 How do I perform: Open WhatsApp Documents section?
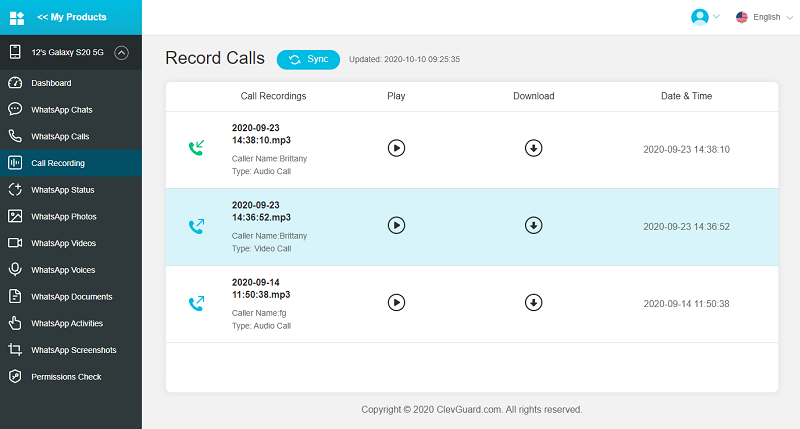coord(71,296)
